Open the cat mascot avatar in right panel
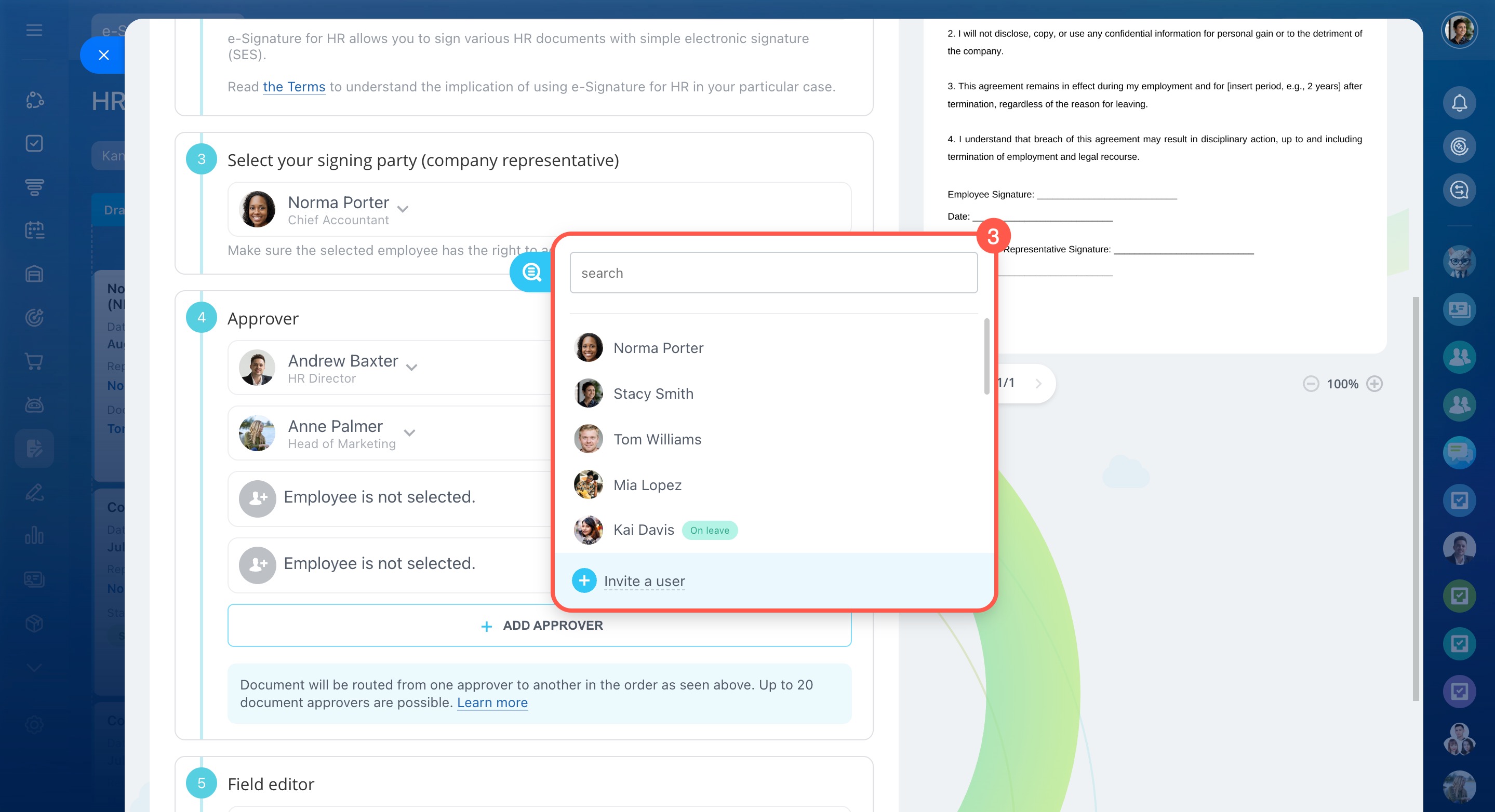This screenshot has width=1495, height=812. (x=1459, y=262)
